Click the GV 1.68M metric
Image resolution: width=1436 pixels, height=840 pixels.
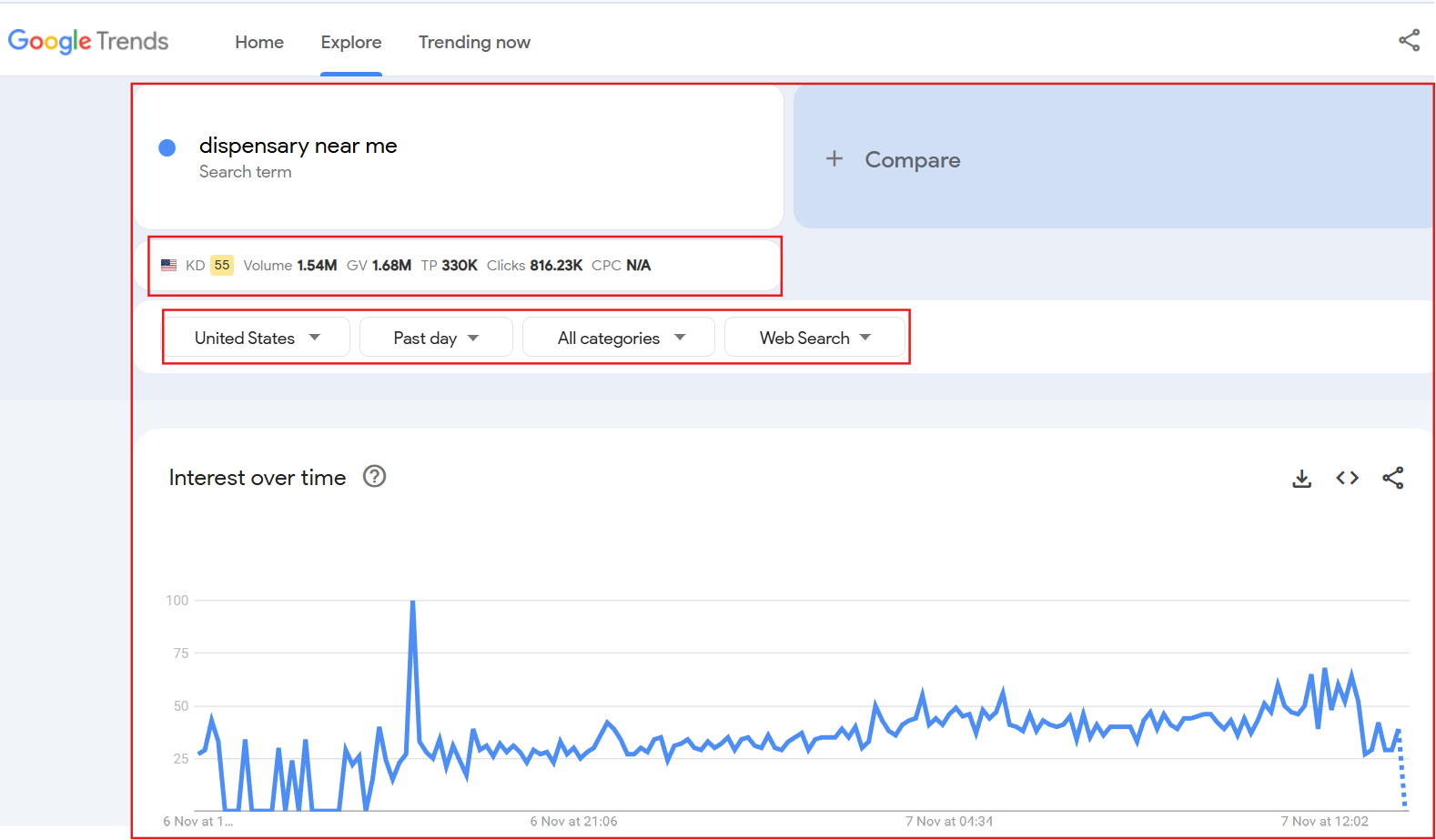click(379, 265)
